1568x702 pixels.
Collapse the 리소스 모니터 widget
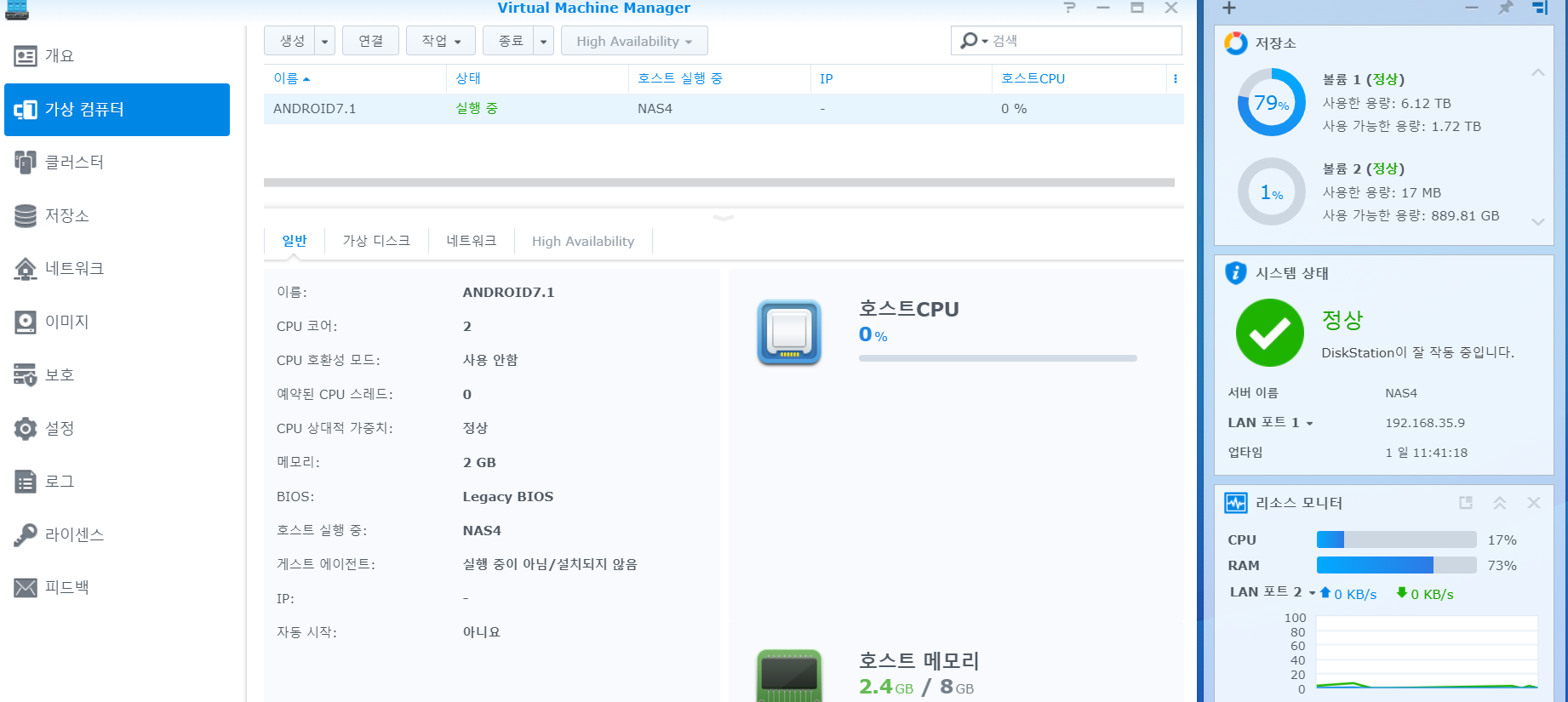(1500, 503)
